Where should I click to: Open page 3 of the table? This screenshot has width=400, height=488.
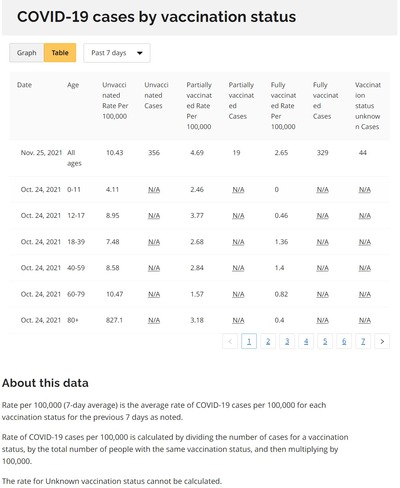(x=287, y=341)
